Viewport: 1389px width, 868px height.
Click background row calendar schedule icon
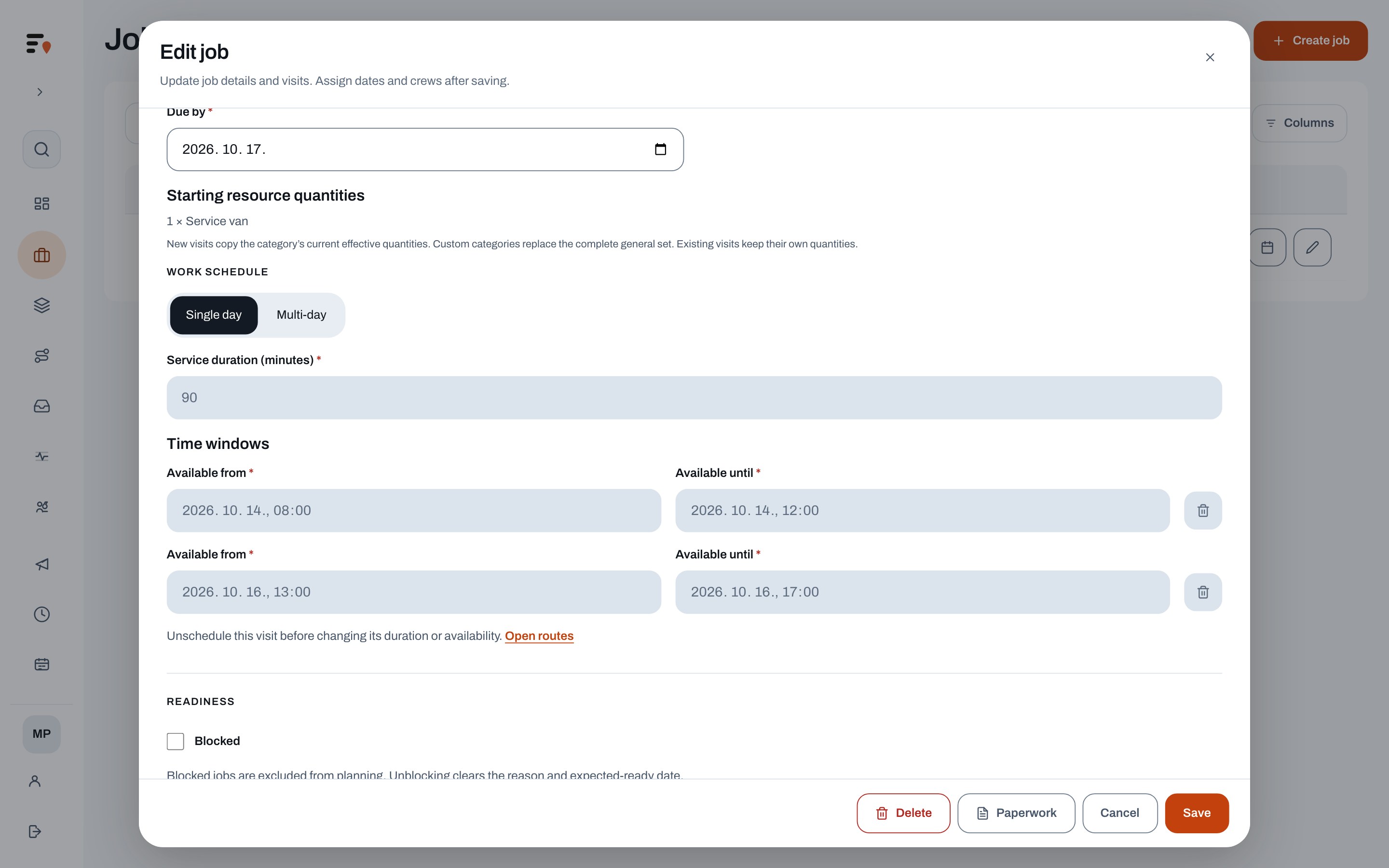point(1267,247)
